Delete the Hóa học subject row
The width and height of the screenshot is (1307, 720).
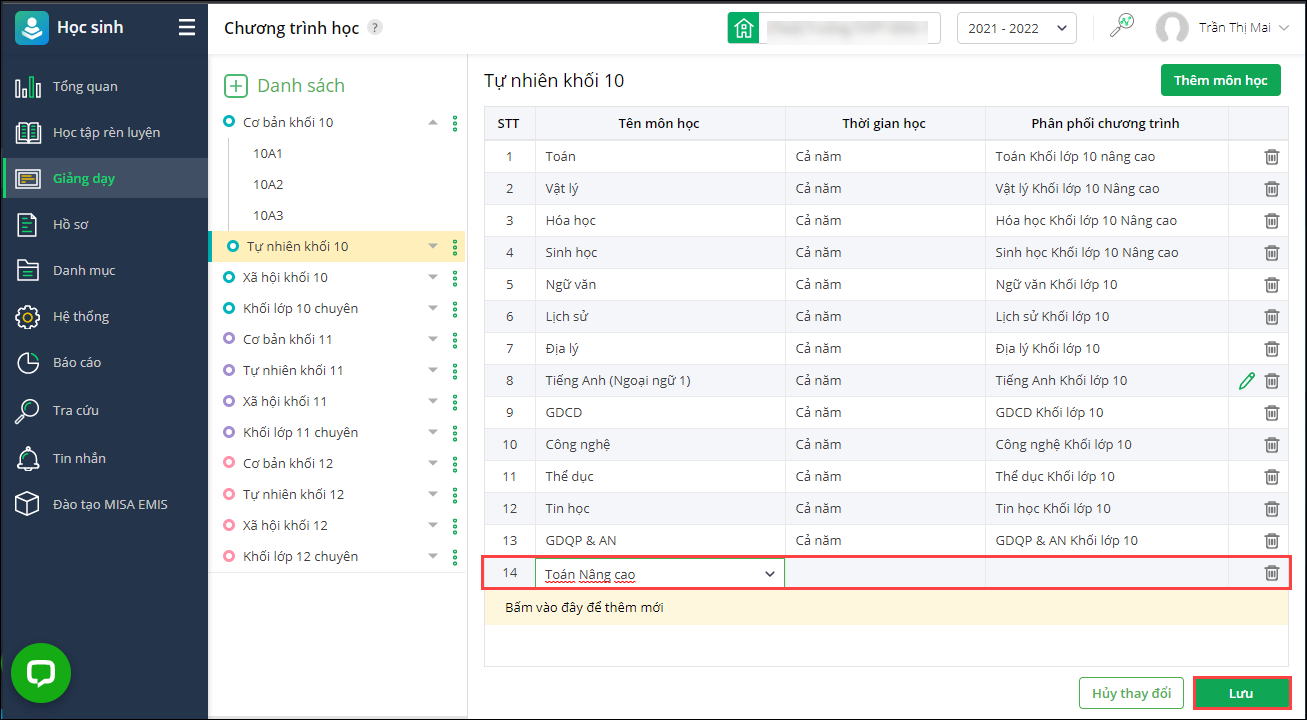point(1272,221)
